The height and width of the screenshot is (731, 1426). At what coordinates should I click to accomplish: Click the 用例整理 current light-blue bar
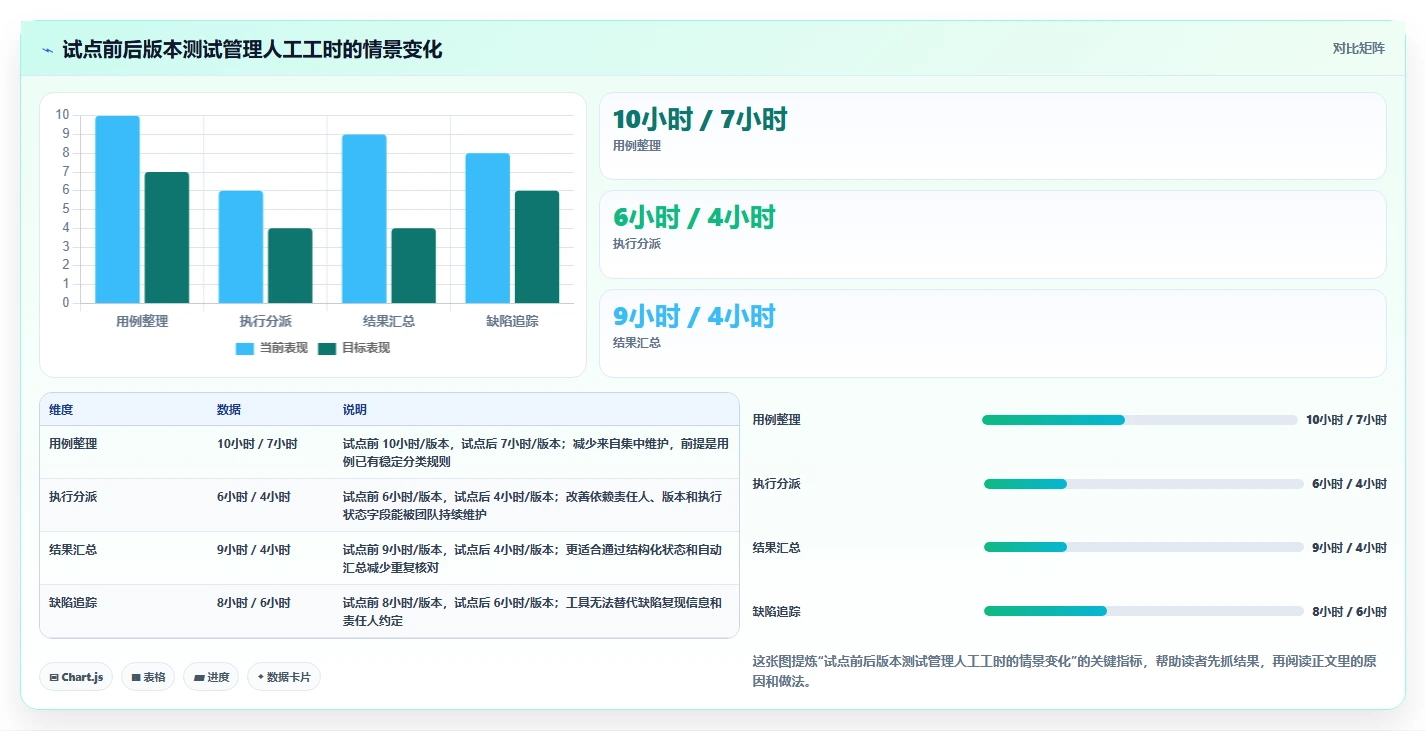(x=117, y=209)
